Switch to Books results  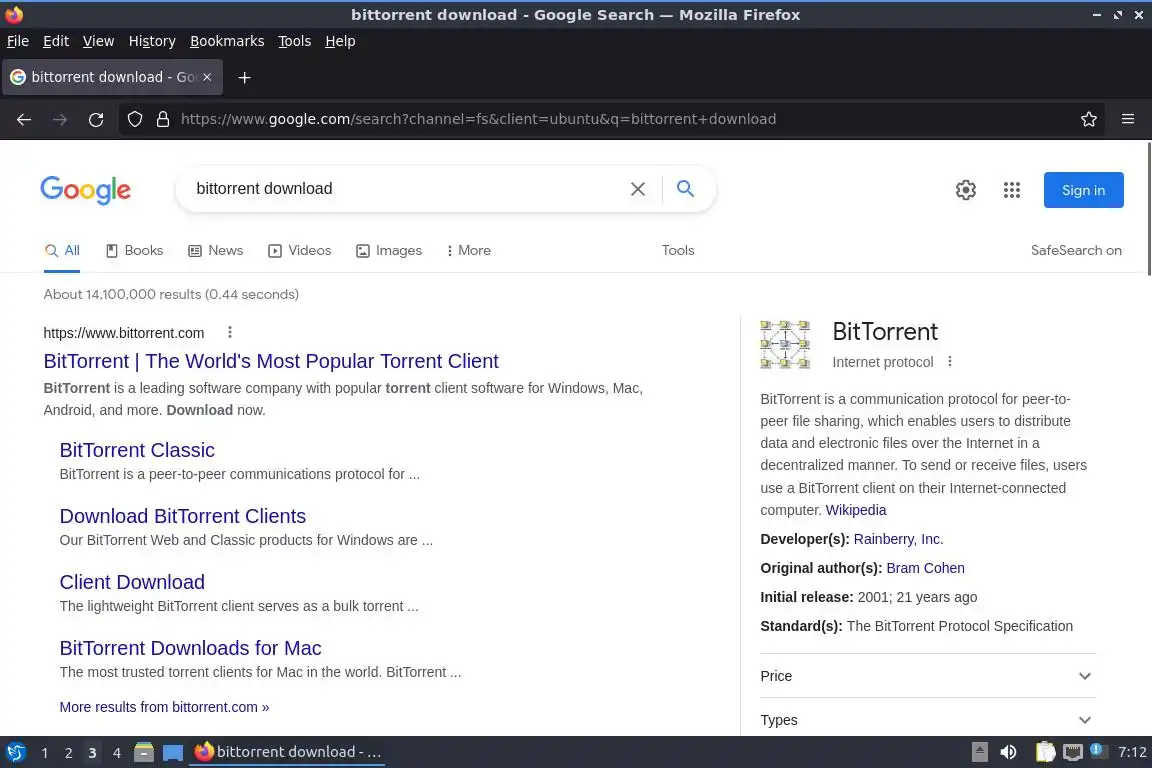pyautogui.click(x=134, y=251)
